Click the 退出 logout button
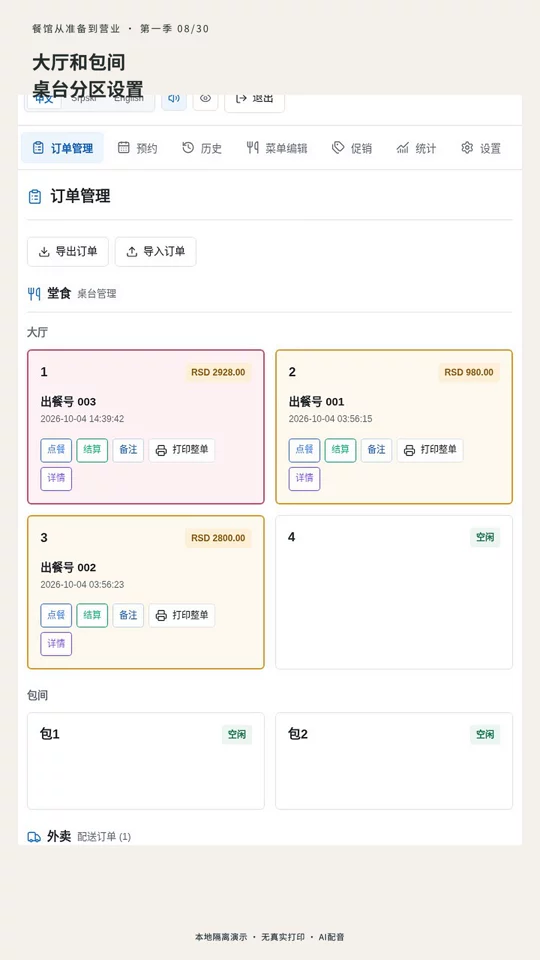540x960 pixels. coord(255,100)
